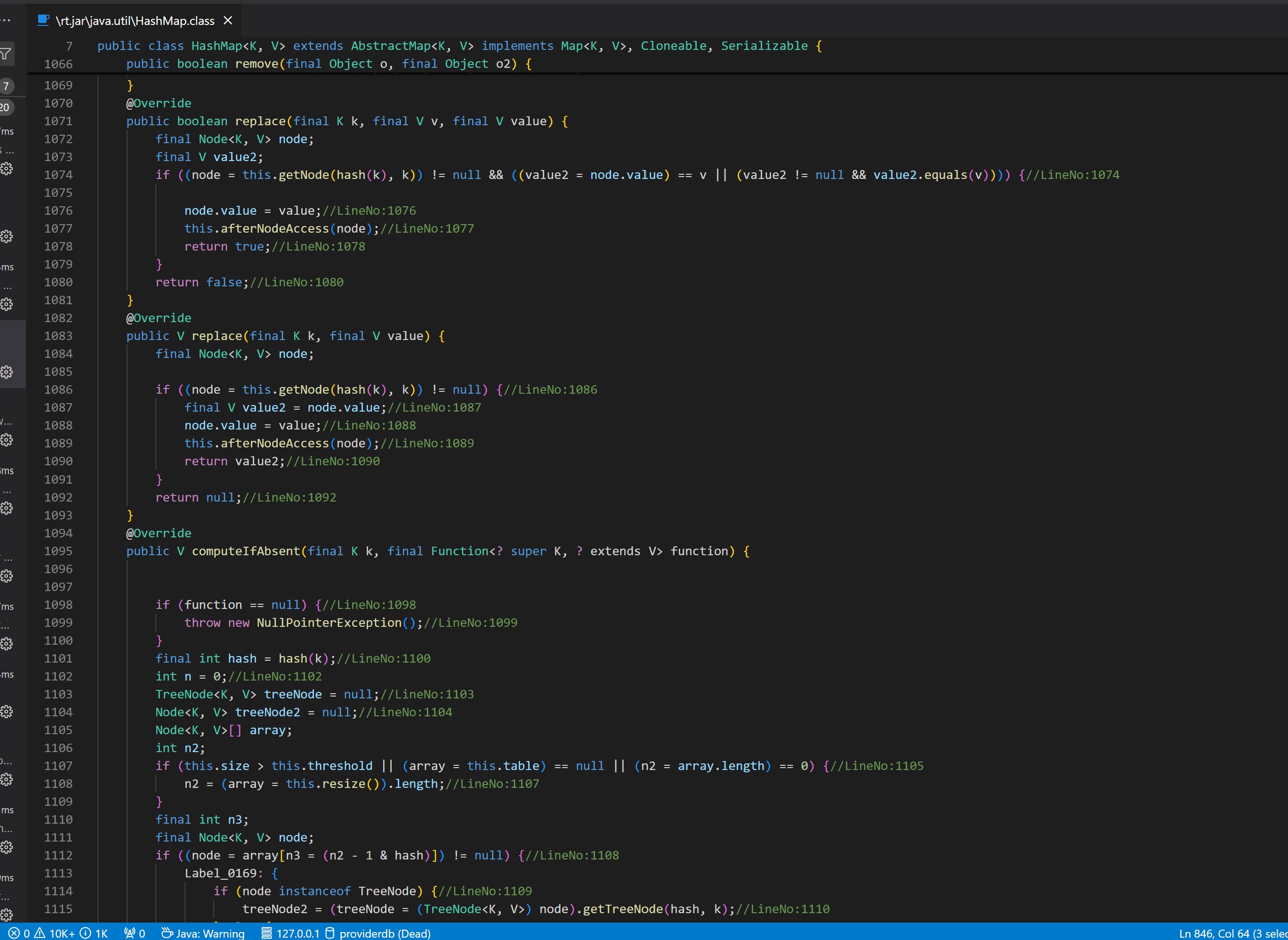Click the filter funnel icon in sidebar

click(x=6, y=54)
